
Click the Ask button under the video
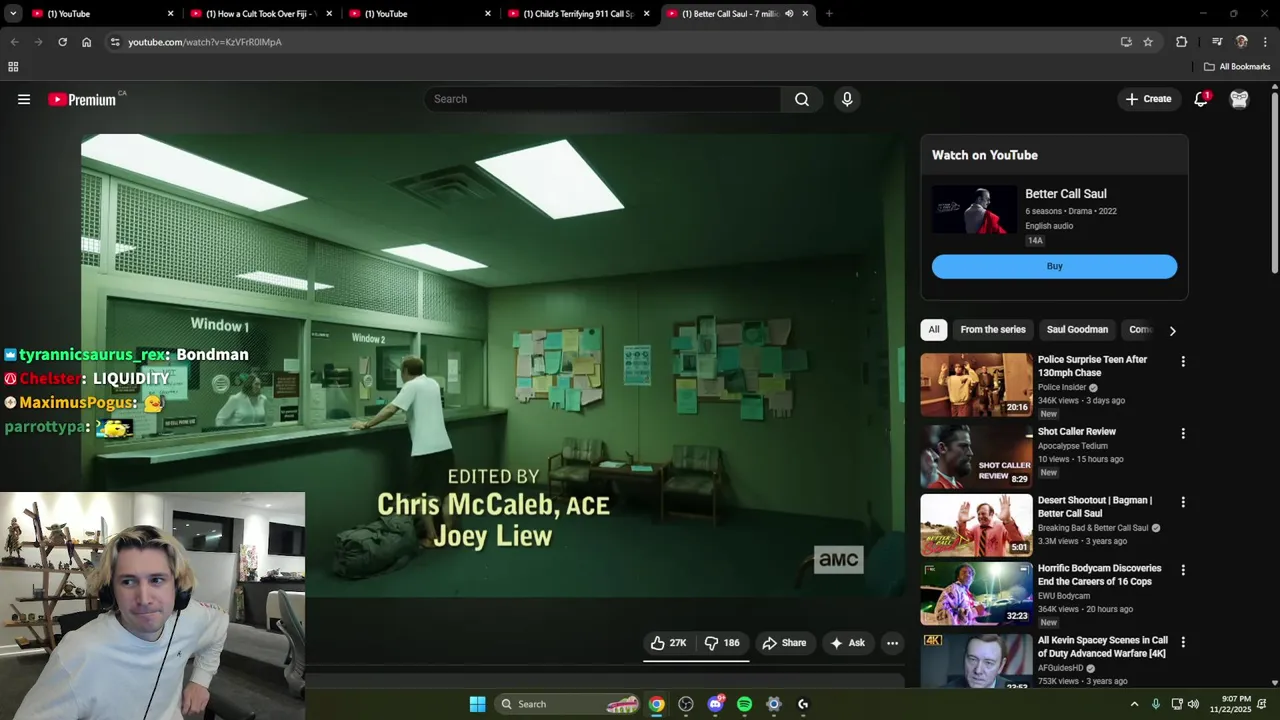(847, 643)
